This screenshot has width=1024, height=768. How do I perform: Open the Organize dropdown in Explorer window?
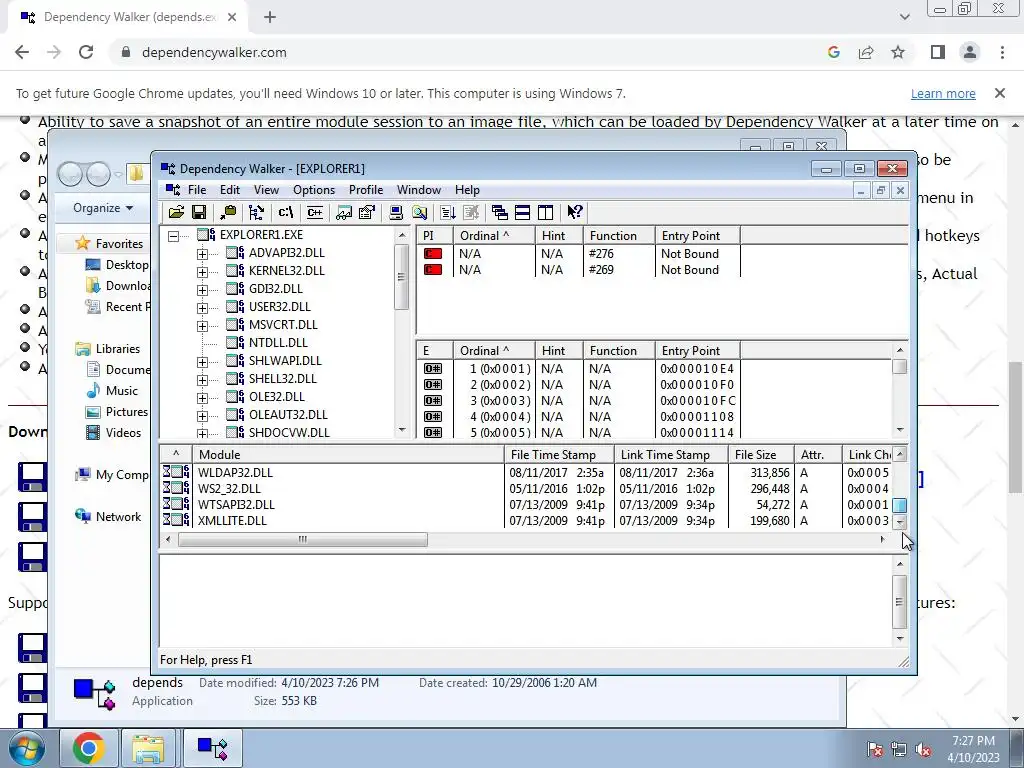pos(103,208)
